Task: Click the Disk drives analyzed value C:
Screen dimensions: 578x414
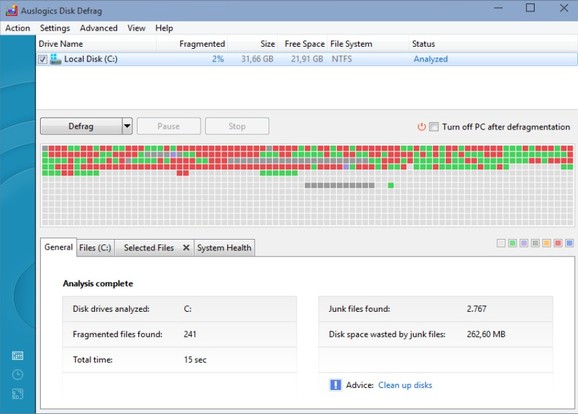Action: point(188,309)
